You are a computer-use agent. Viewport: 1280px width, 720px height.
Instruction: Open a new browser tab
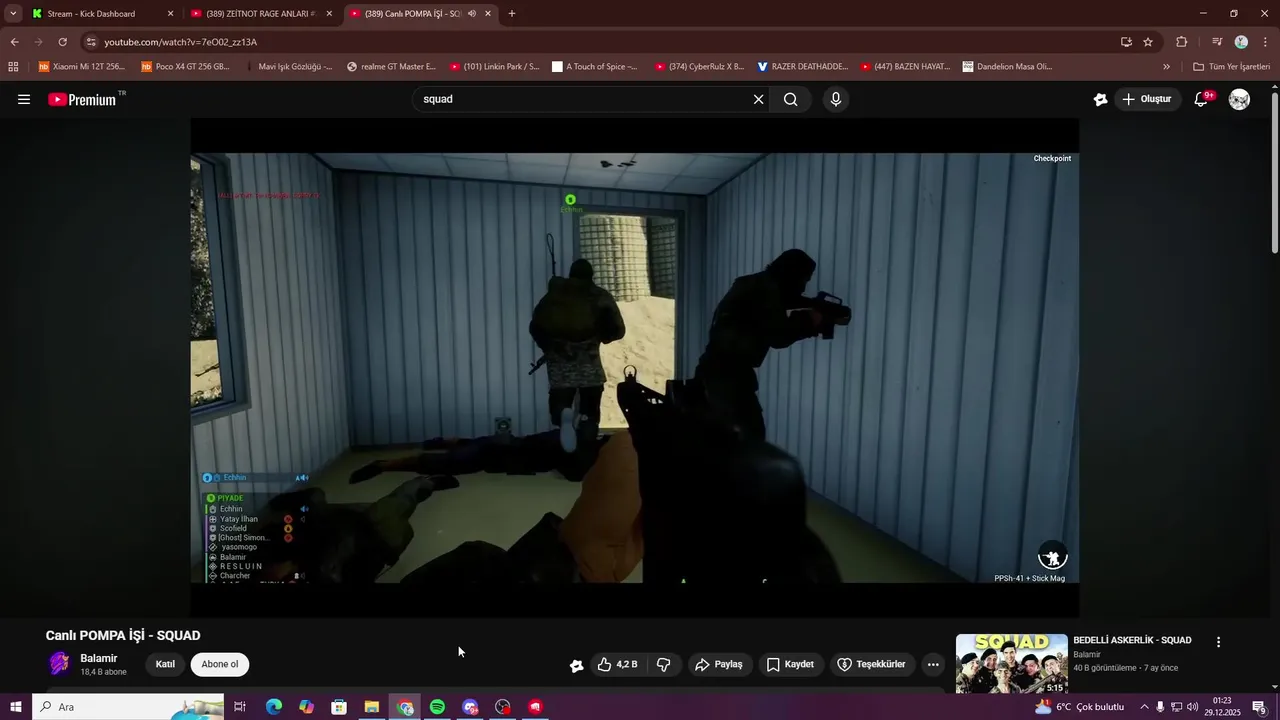click(x=512, y=14)
